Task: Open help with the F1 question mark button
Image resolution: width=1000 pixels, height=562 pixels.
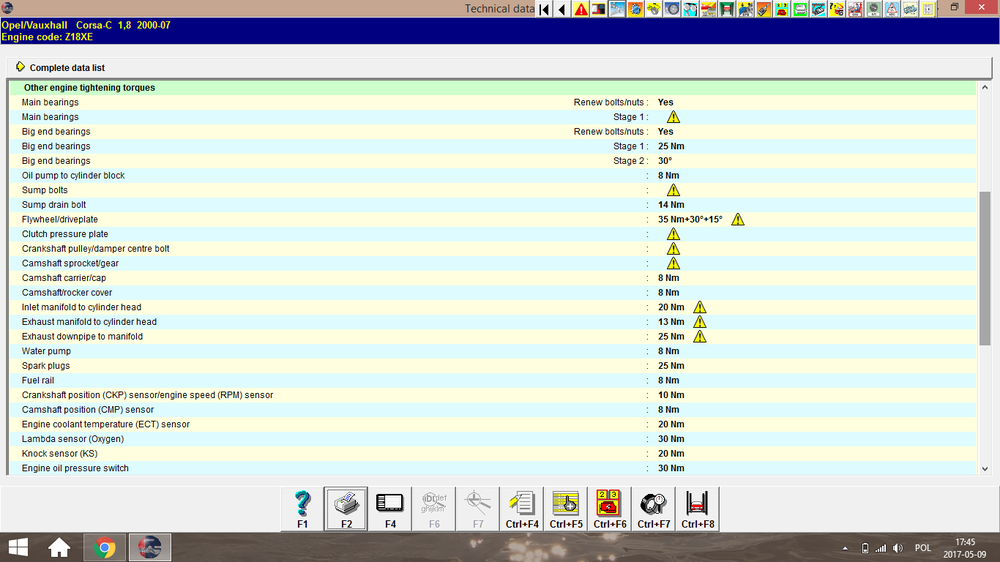Action: (x=302, y=508)
